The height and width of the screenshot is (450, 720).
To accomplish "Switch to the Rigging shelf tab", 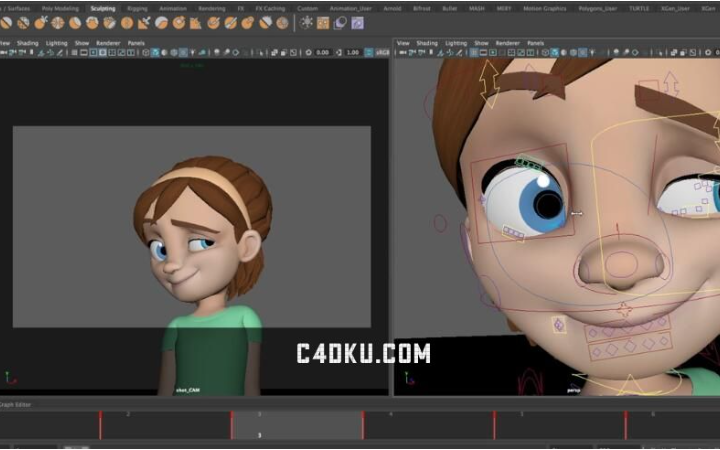I will (x=137, y=8).
